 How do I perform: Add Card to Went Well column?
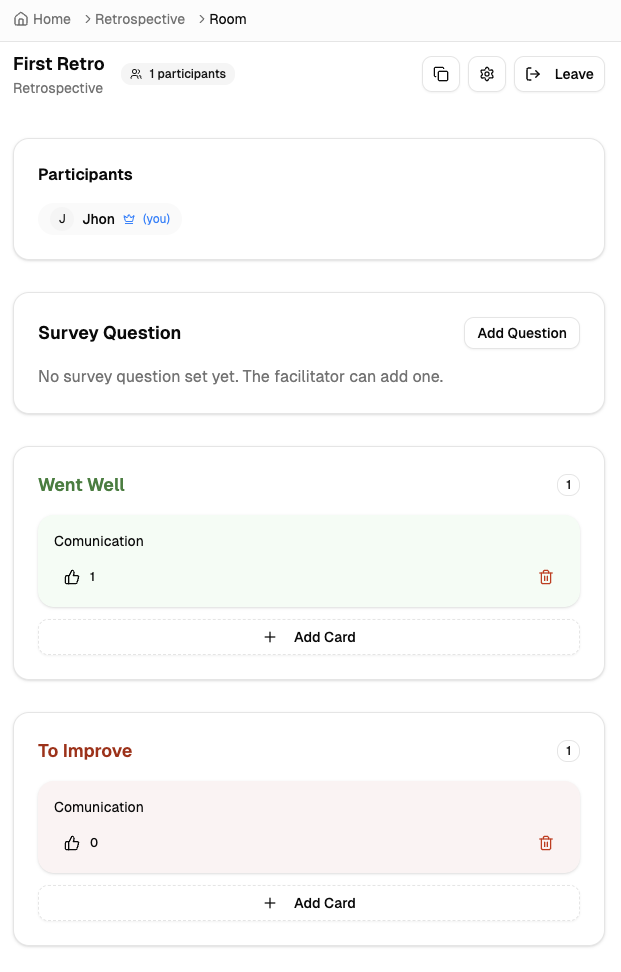pos(309,637)
